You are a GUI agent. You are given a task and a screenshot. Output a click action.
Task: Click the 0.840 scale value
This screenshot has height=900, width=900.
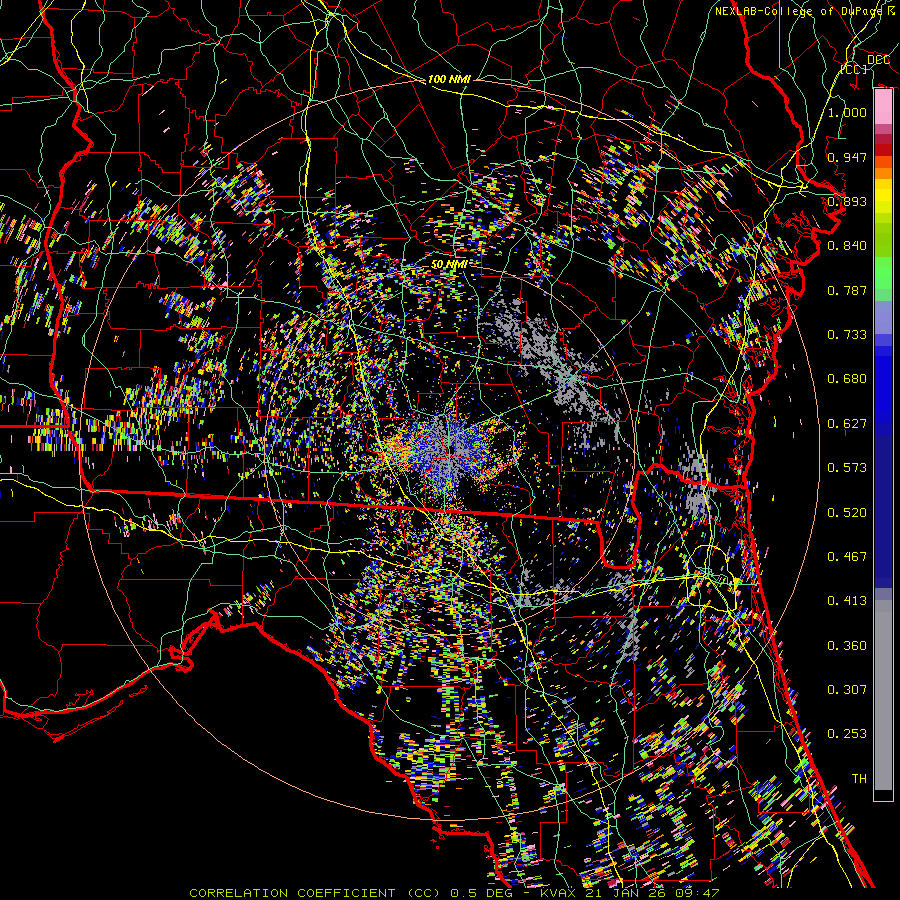pyautogui.click(x=847, y=245)
